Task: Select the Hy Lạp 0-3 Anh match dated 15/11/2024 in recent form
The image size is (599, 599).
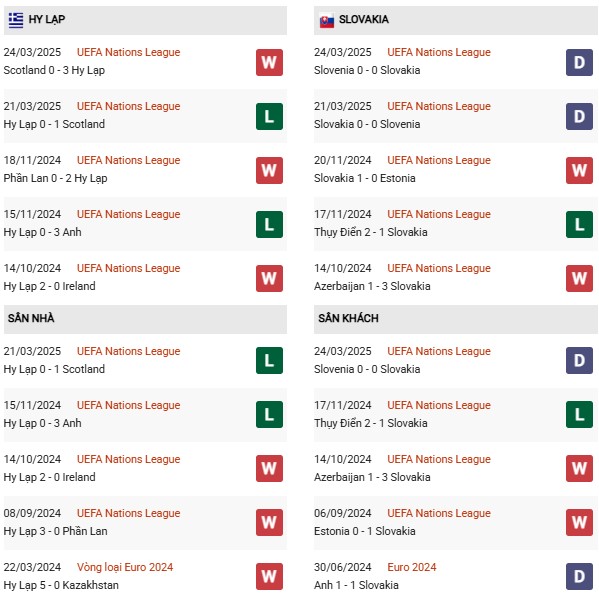Action: click(145, 224)
